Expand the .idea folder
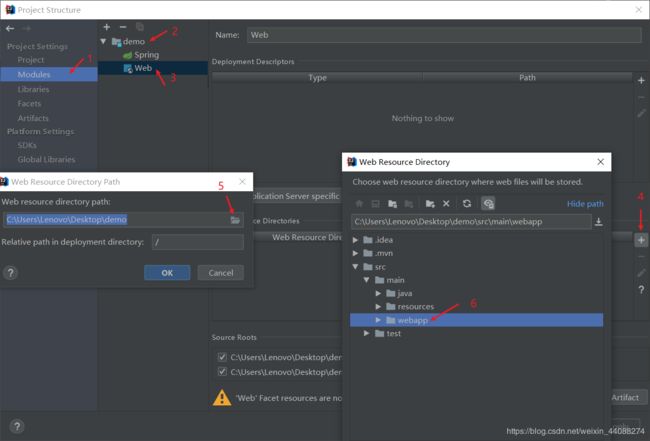Viewport: 650px width, 441px height. 355,240
